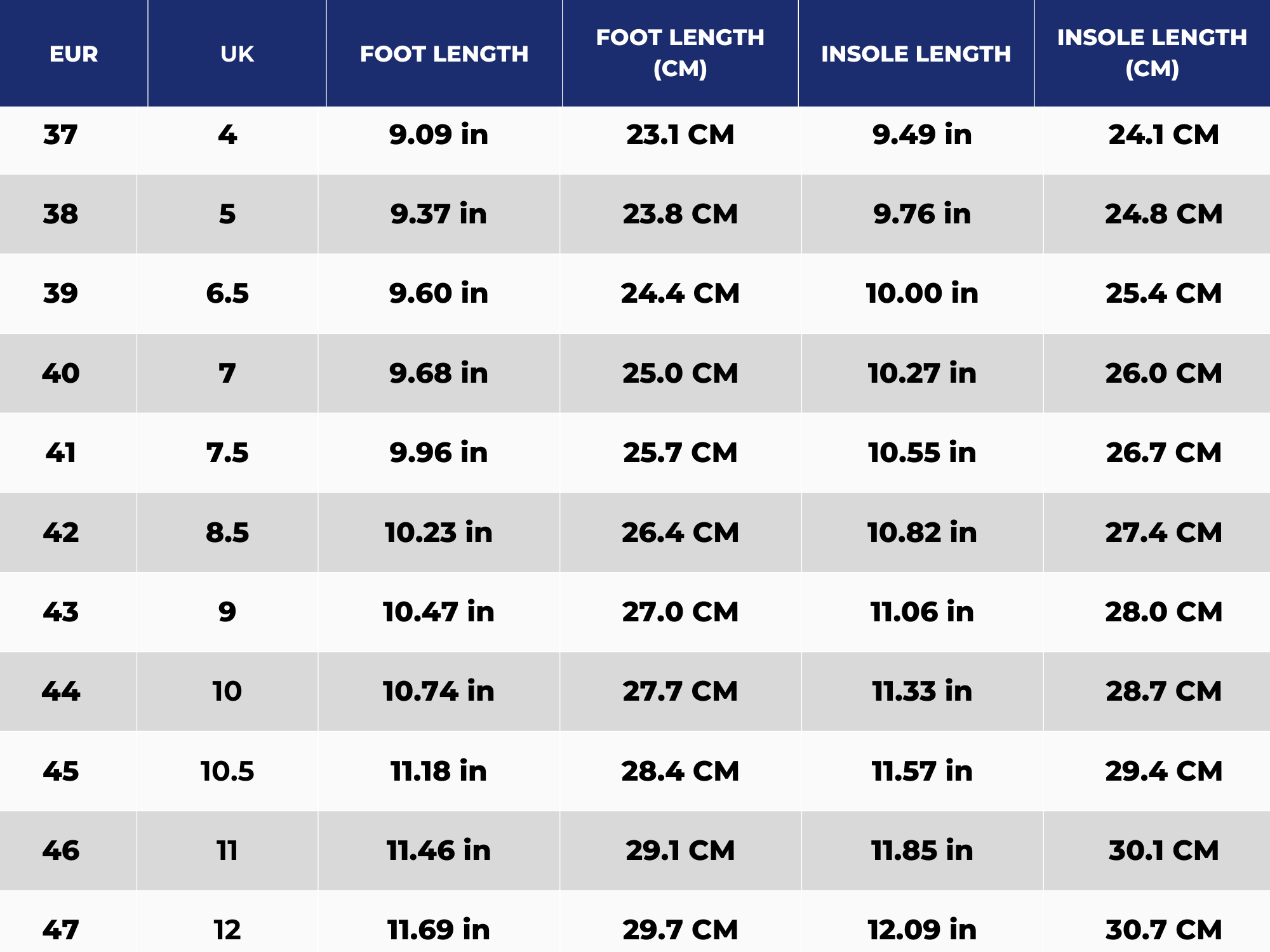Click the UK column header
Screen dimensions: 1270x952
click(x=237, y=54)
